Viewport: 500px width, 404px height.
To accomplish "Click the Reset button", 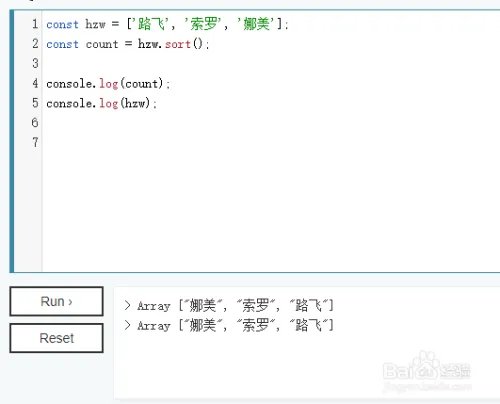I will click(56, 338).
